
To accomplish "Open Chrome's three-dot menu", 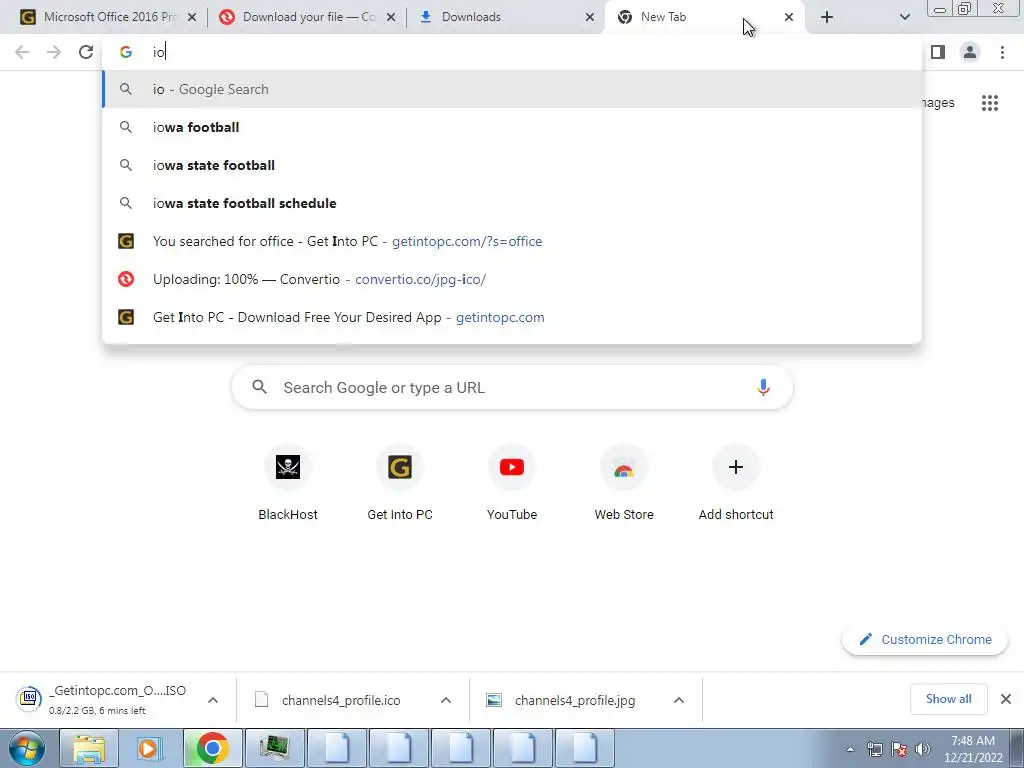I will coord(1002,52).
